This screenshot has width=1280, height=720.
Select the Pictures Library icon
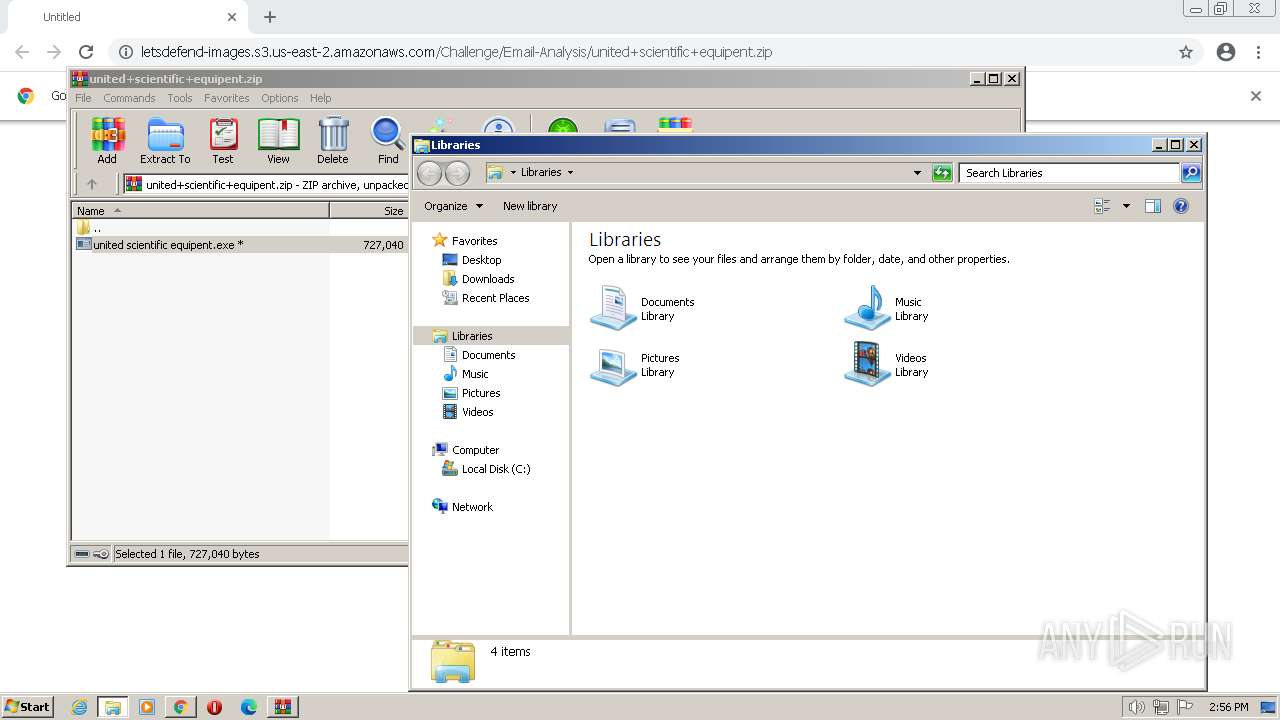tap(613, 364)
